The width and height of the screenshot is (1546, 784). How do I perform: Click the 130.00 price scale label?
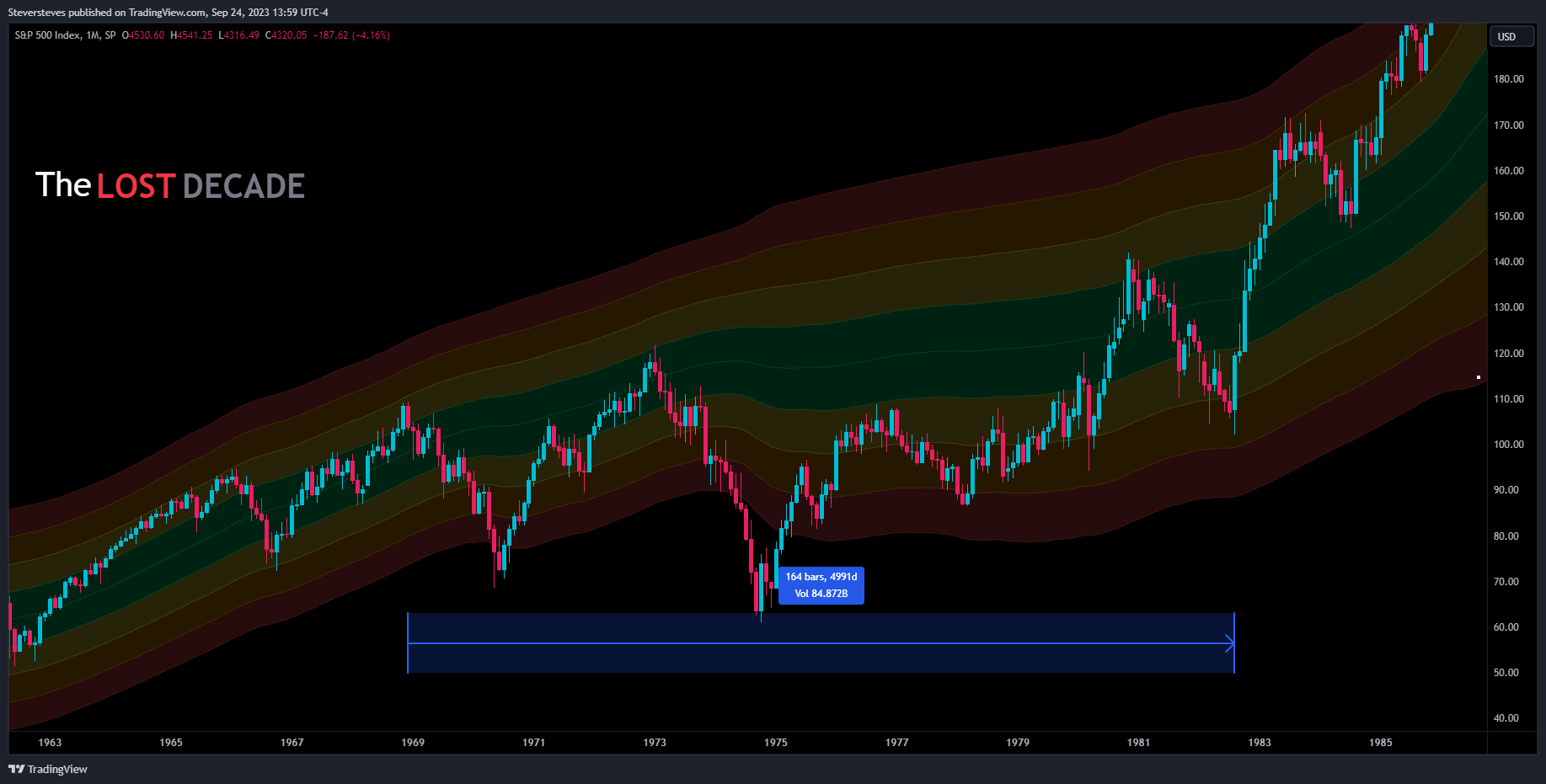tap(1509, 307)
